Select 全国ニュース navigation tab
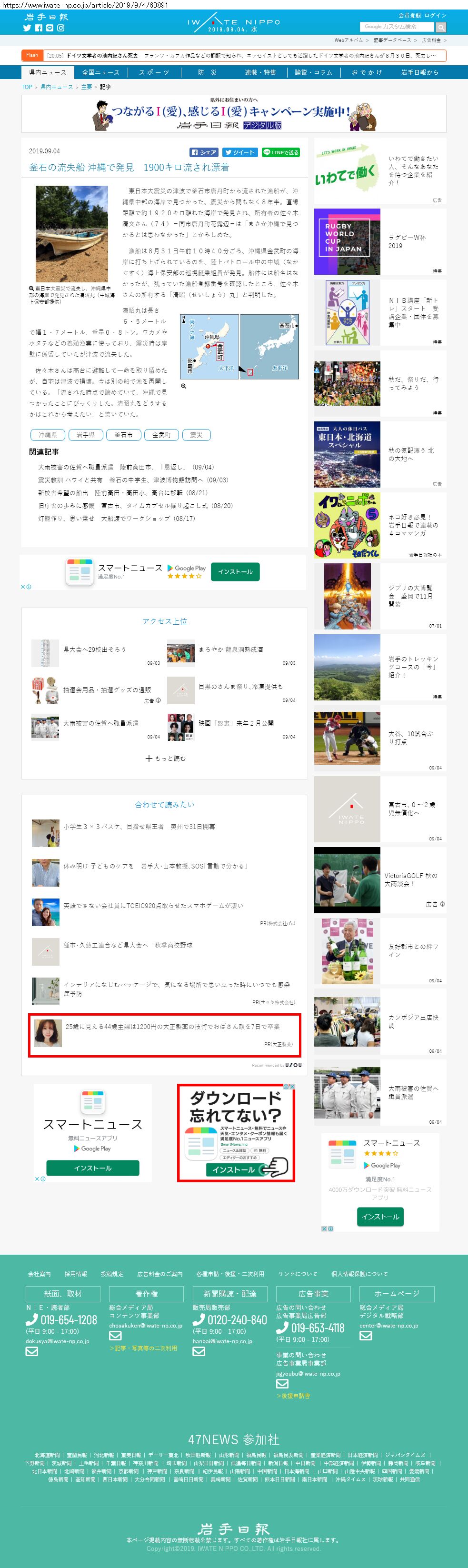Viewport: 468px width, 1568px height. (x=101, y=72)
